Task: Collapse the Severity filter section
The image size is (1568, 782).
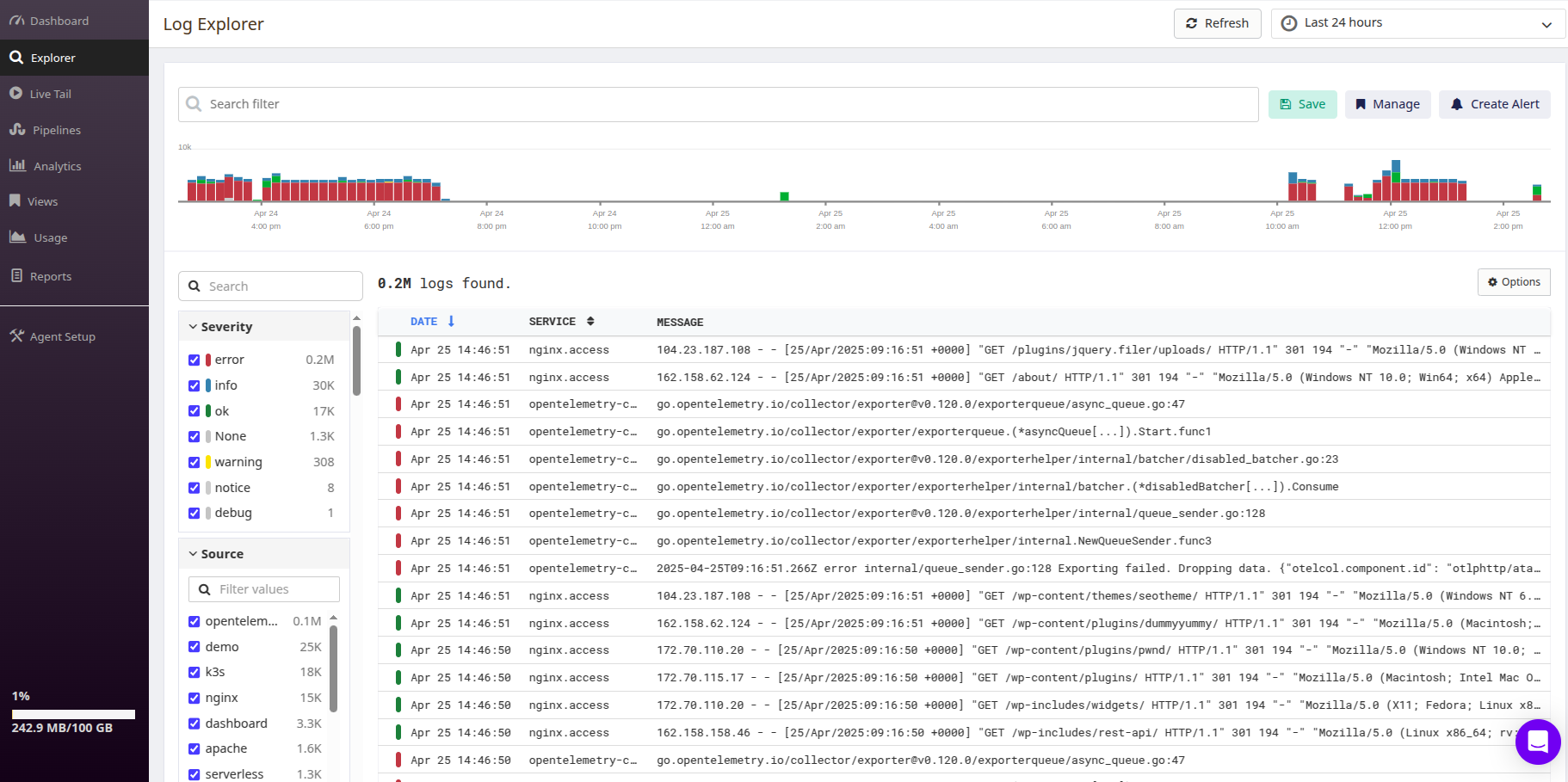Action: tap(193, 326)
